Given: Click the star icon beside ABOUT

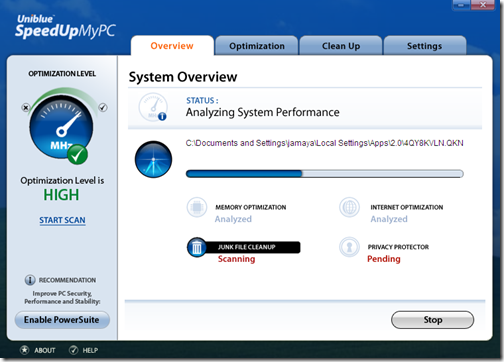Looking at the screenshot, I should (24, 350).
